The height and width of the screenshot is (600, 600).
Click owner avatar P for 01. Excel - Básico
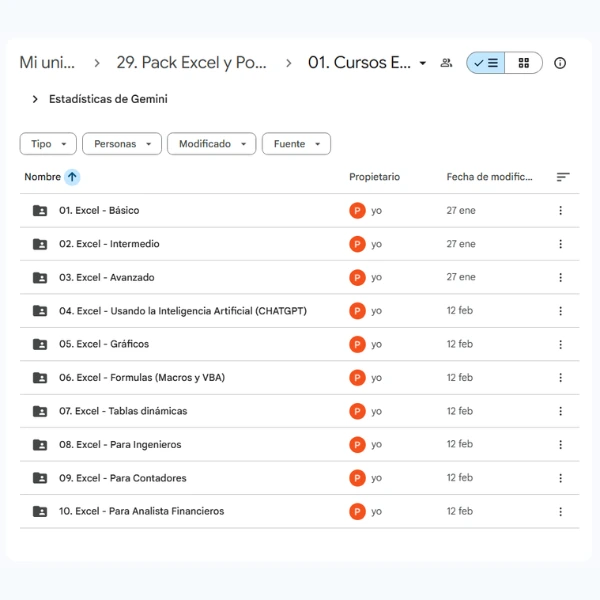(357, 210)
